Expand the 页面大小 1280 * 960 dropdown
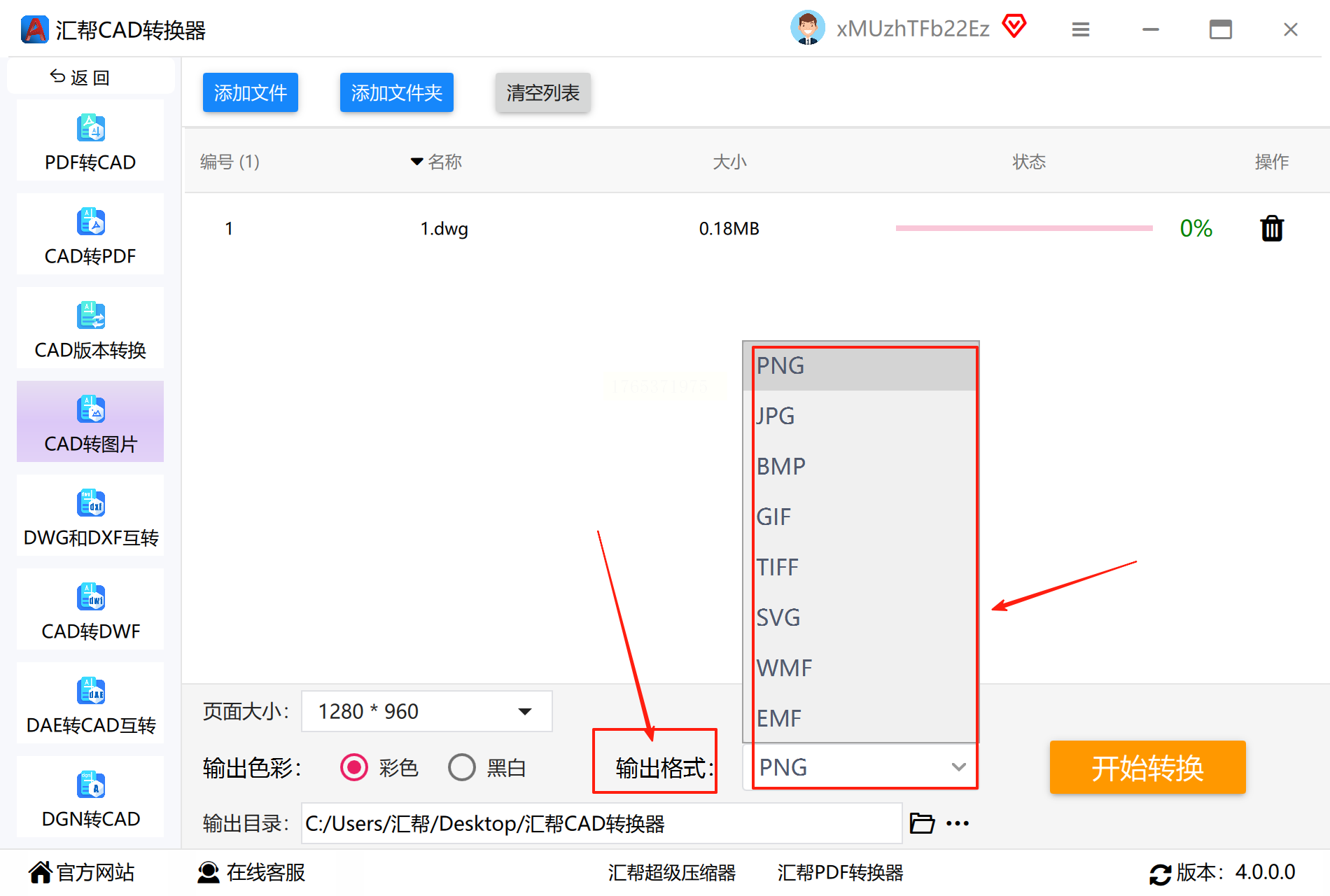Image resolution: width=1330 pixels, height=896 pixels. tap(427, 711)
